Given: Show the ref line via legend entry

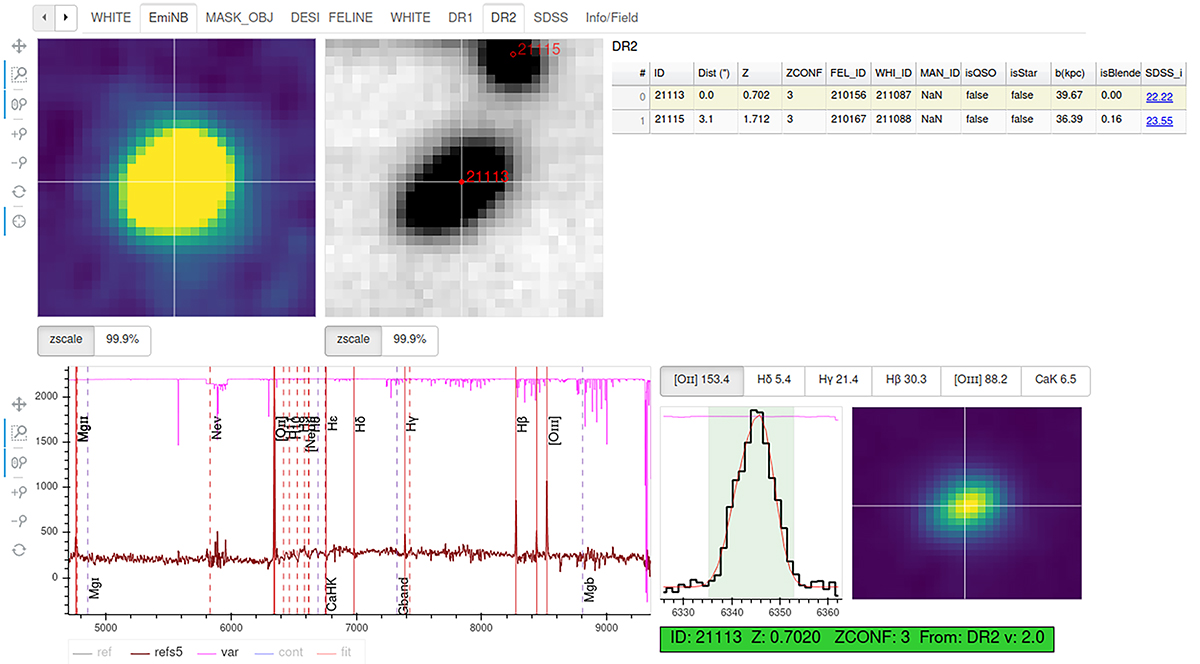Looking at the screenshot, I should [99, 652].
